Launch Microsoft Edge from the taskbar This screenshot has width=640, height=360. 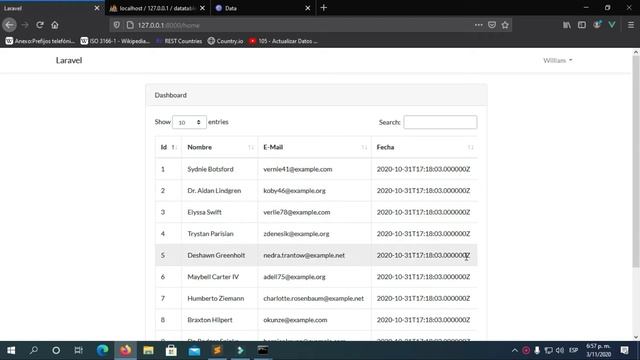click(102, 350)
